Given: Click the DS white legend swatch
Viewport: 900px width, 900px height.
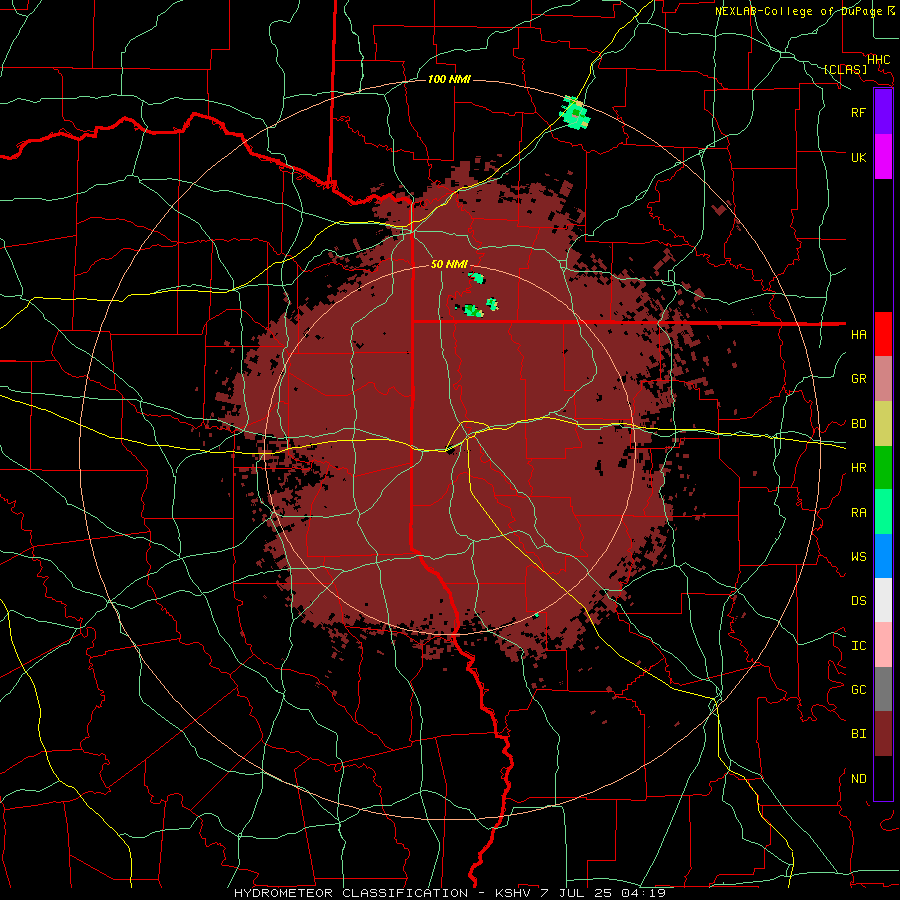Looking at the screenshot, I should 883,600.
